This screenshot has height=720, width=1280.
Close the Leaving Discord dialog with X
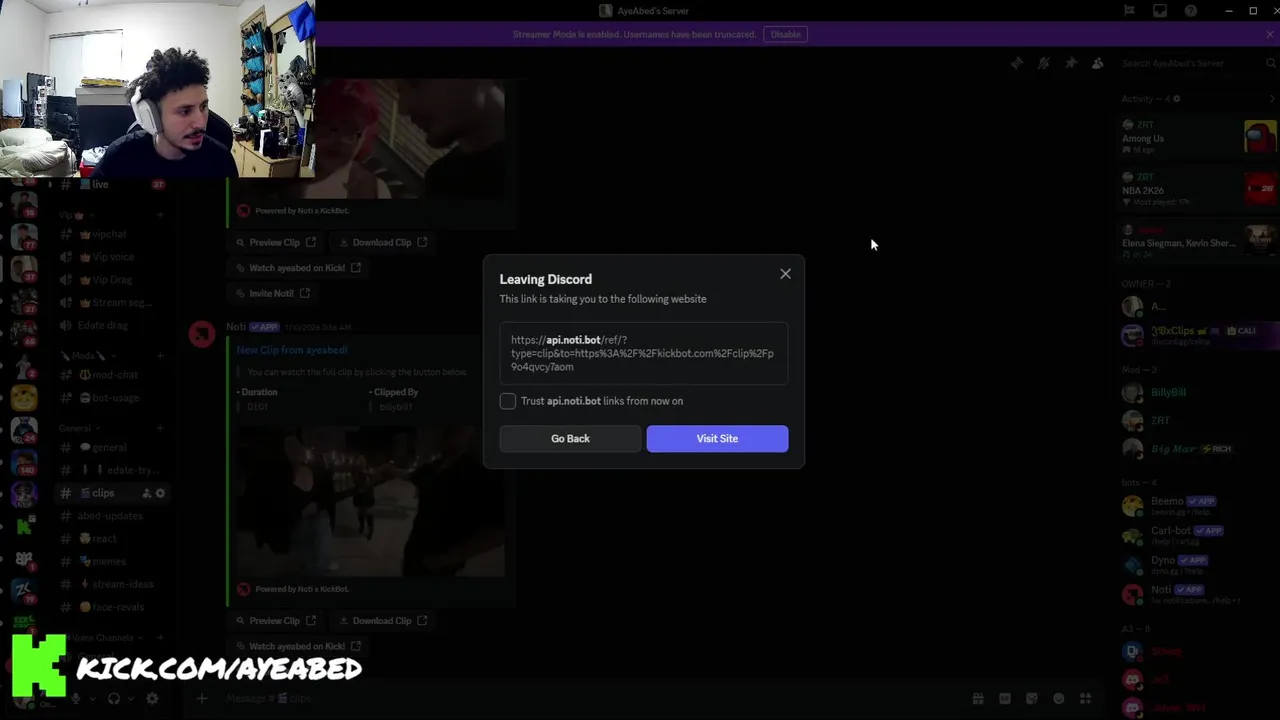pyautogui.click(x=785, y=274)
